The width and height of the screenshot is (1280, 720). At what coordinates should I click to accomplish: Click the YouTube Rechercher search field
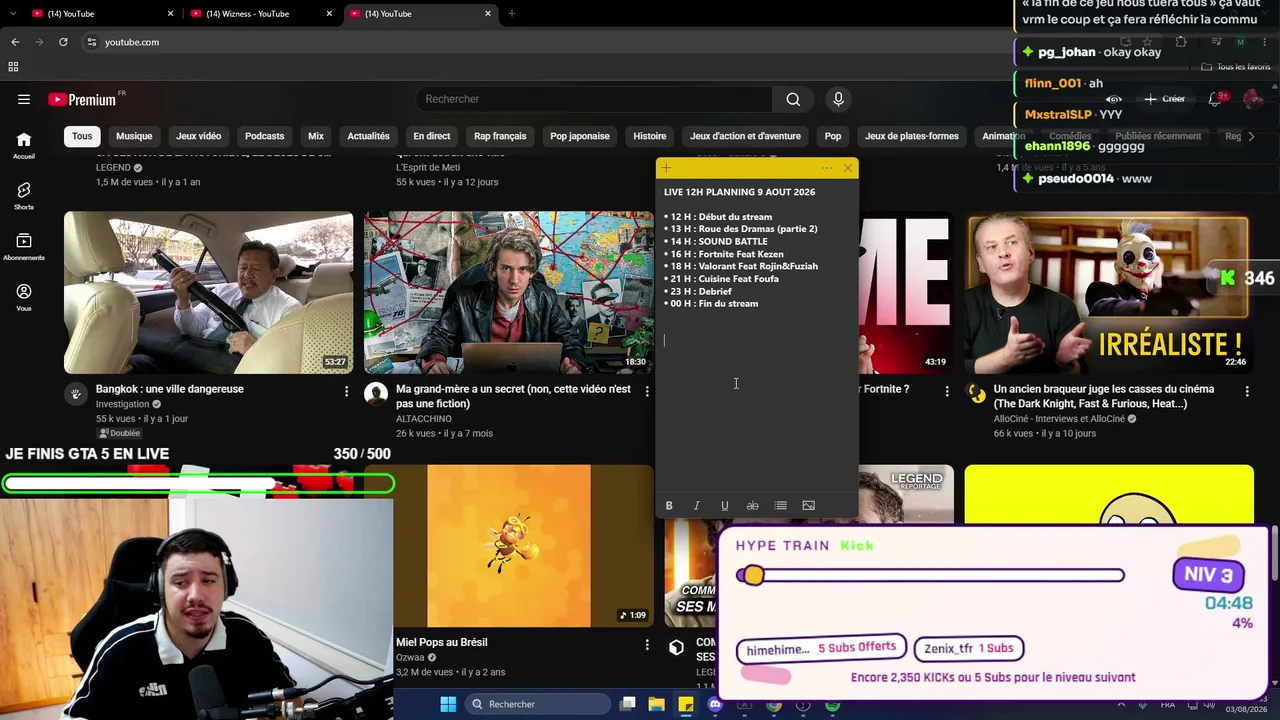click(594, 99)
